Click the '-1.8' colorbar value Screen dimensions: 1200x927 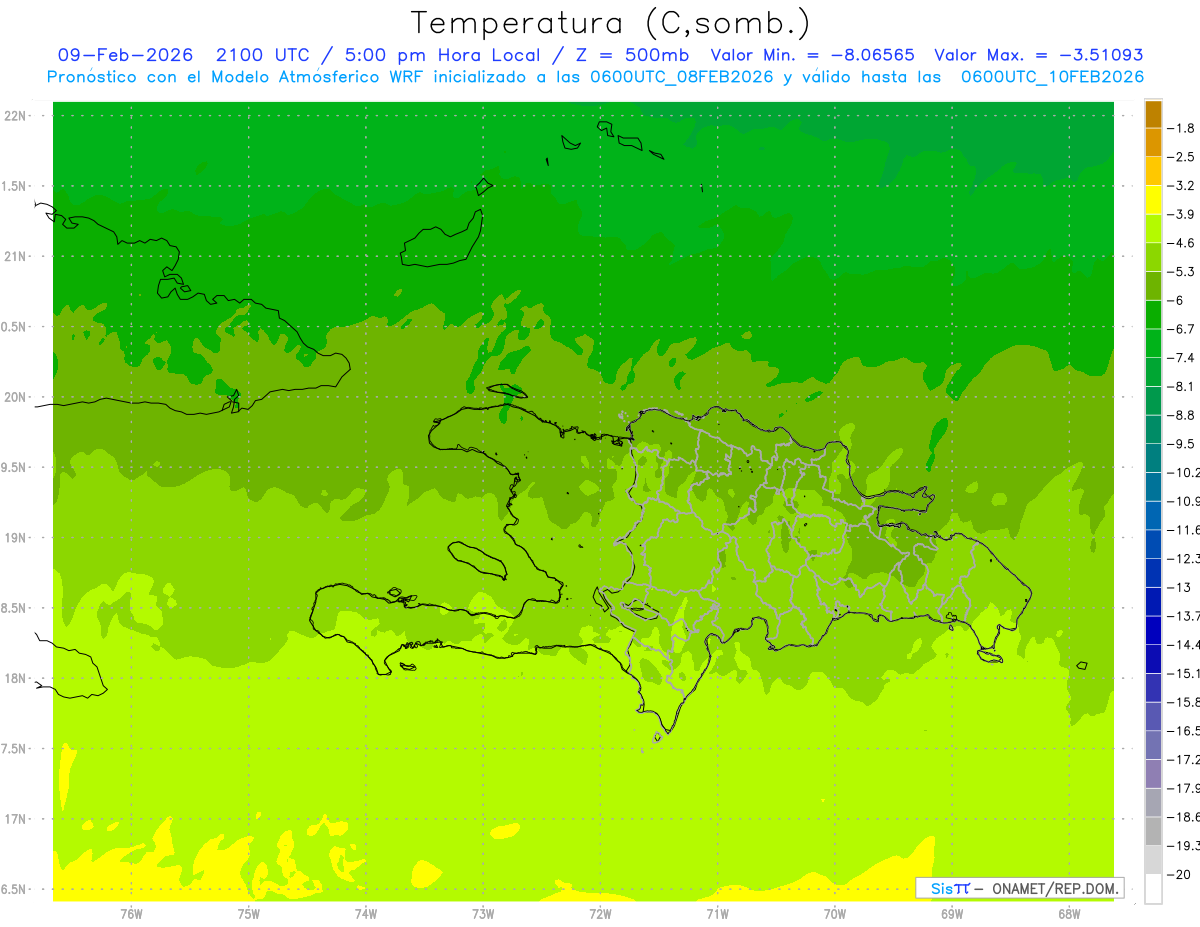(x=1182, y=128)
